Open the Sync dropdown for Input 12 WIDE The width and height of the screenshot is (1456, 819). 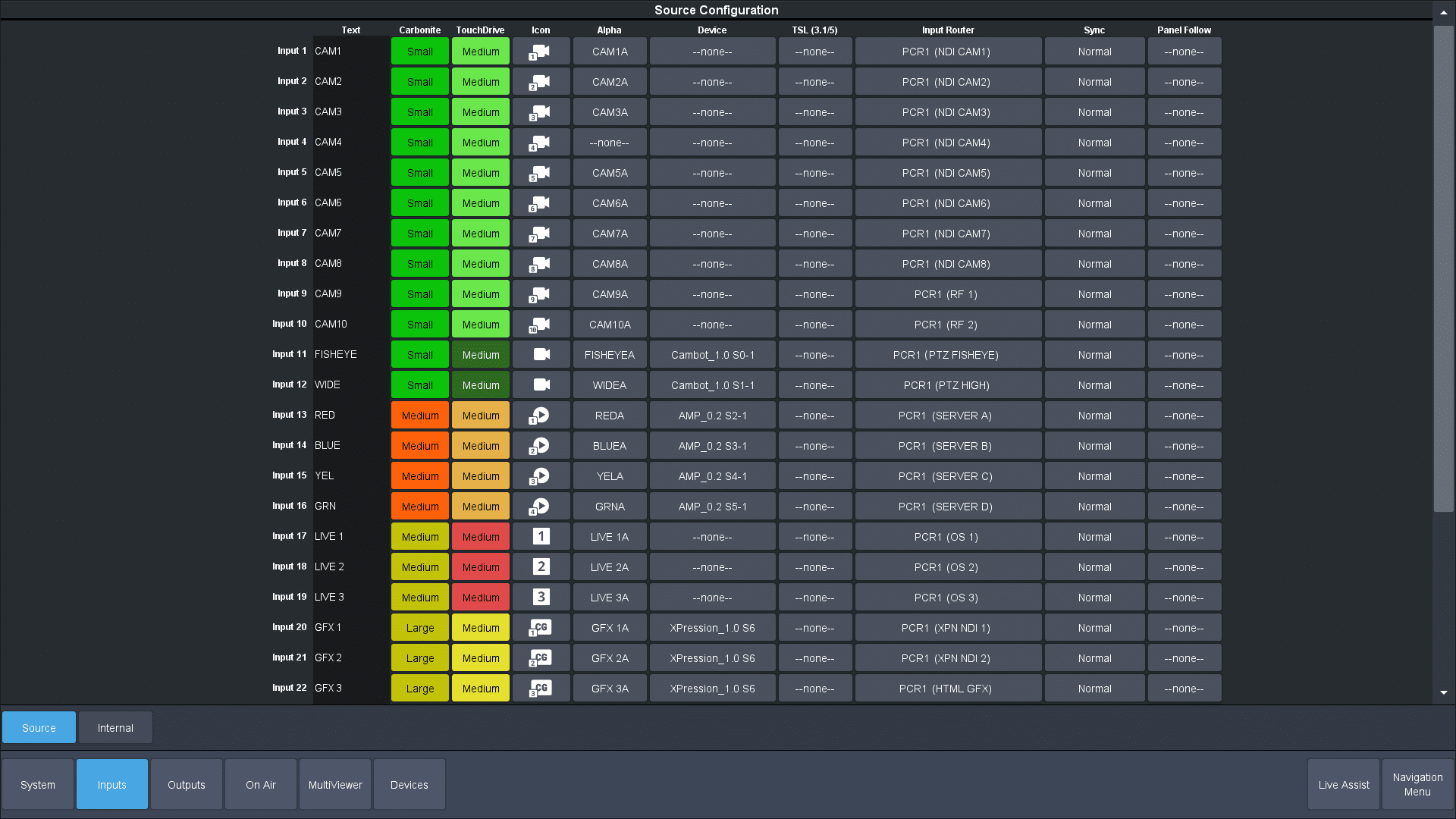coord(1094,385)
